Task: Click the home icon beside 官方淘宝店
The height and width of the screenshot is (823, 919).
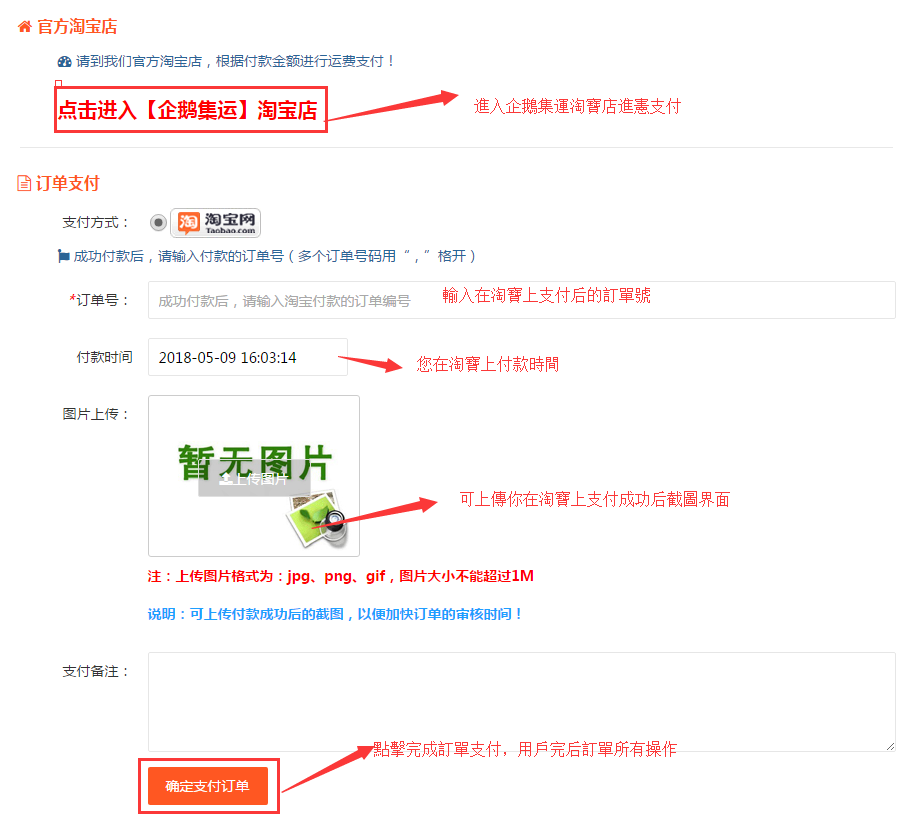Action: (x=25, y=26)
